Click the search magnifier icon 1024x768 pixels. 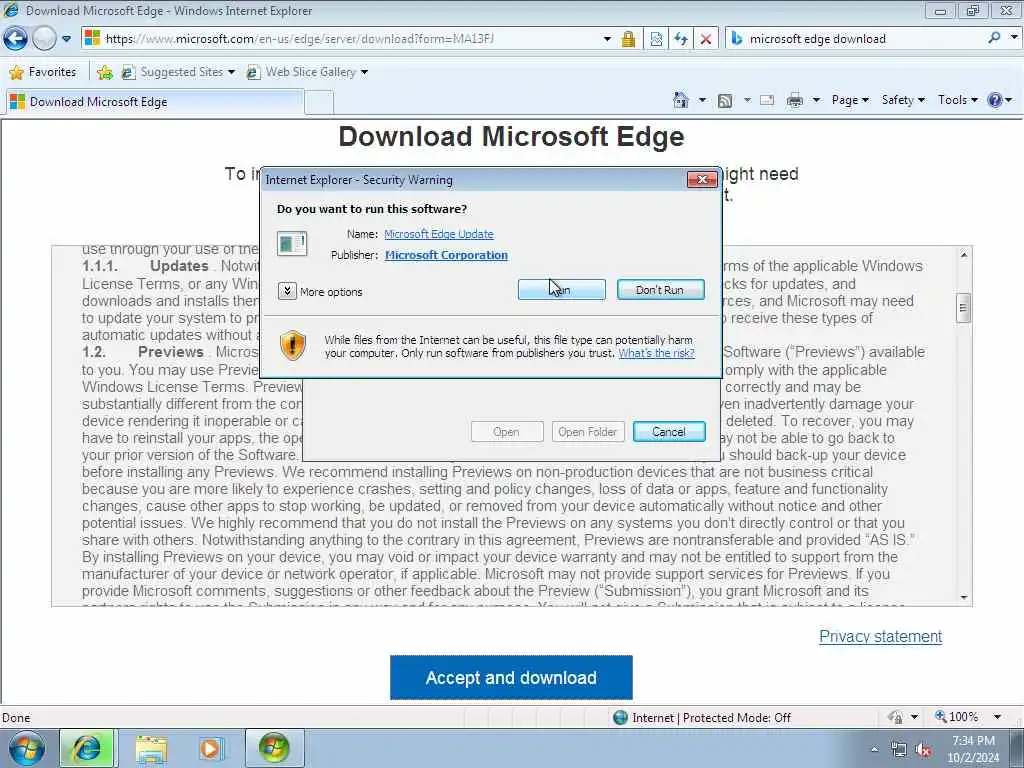[994, 38]
